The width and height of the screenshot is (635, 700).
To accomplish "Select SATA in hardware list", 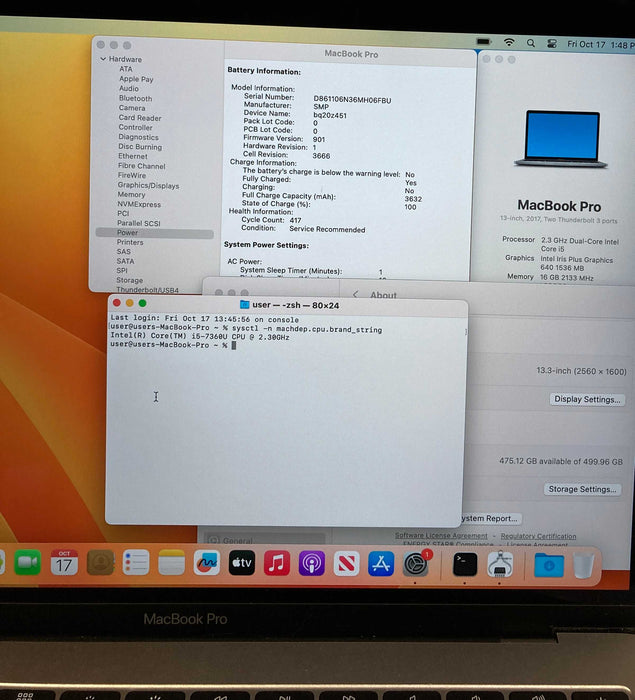I will 125,261.
